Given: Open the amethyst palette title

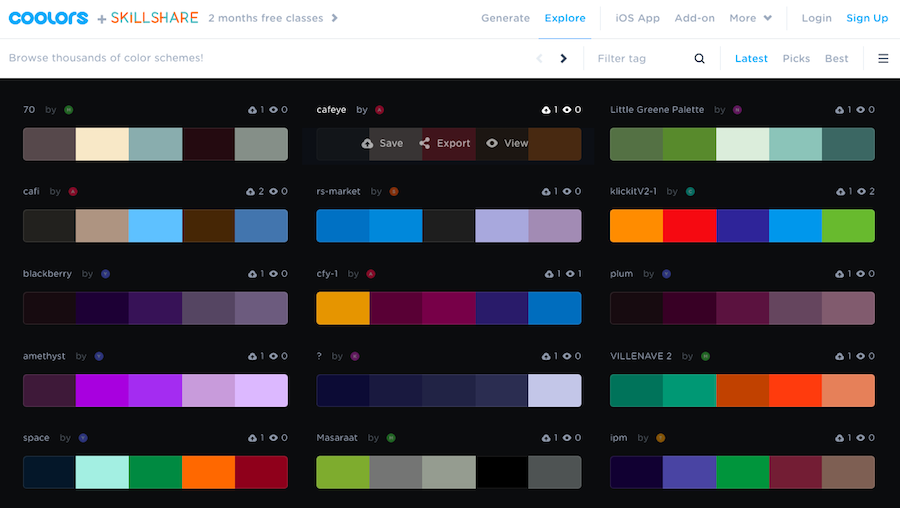Looking at the screenshot, I should point(44,356).
